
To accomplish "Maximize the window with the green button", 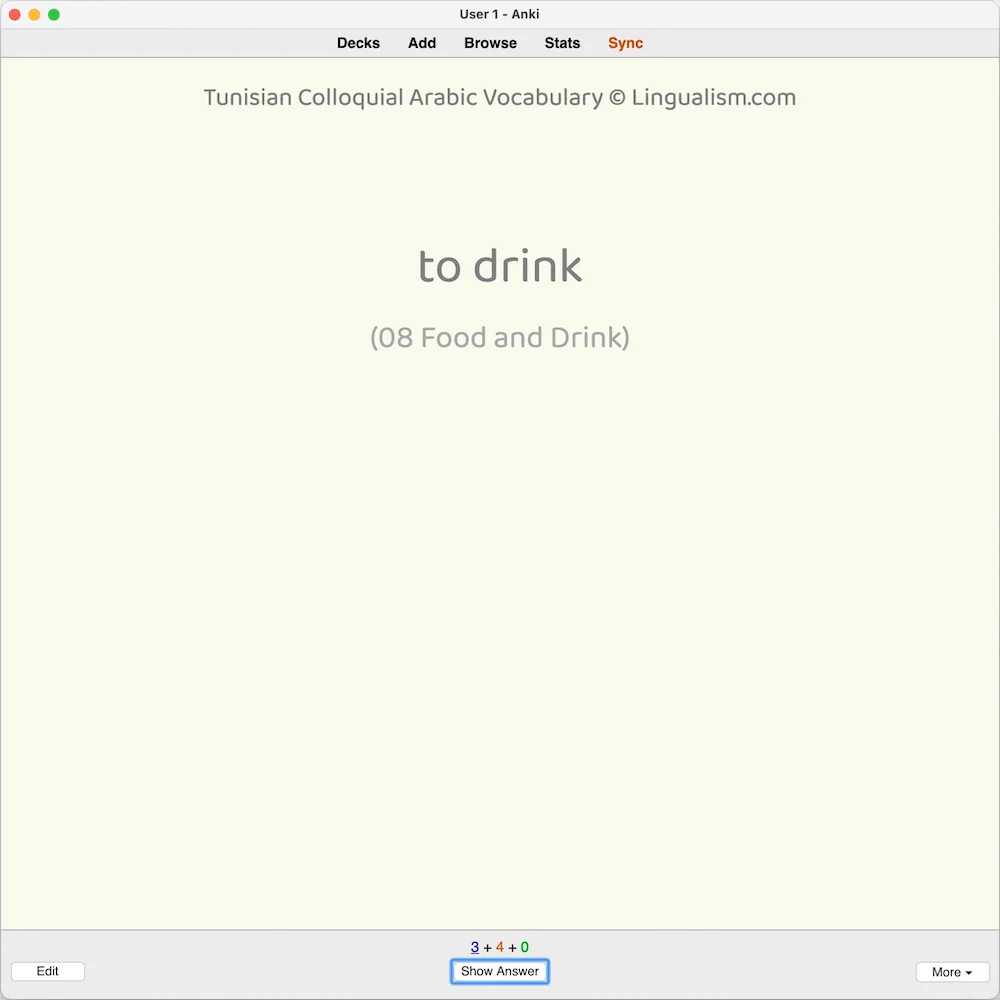I will (54, 14).
